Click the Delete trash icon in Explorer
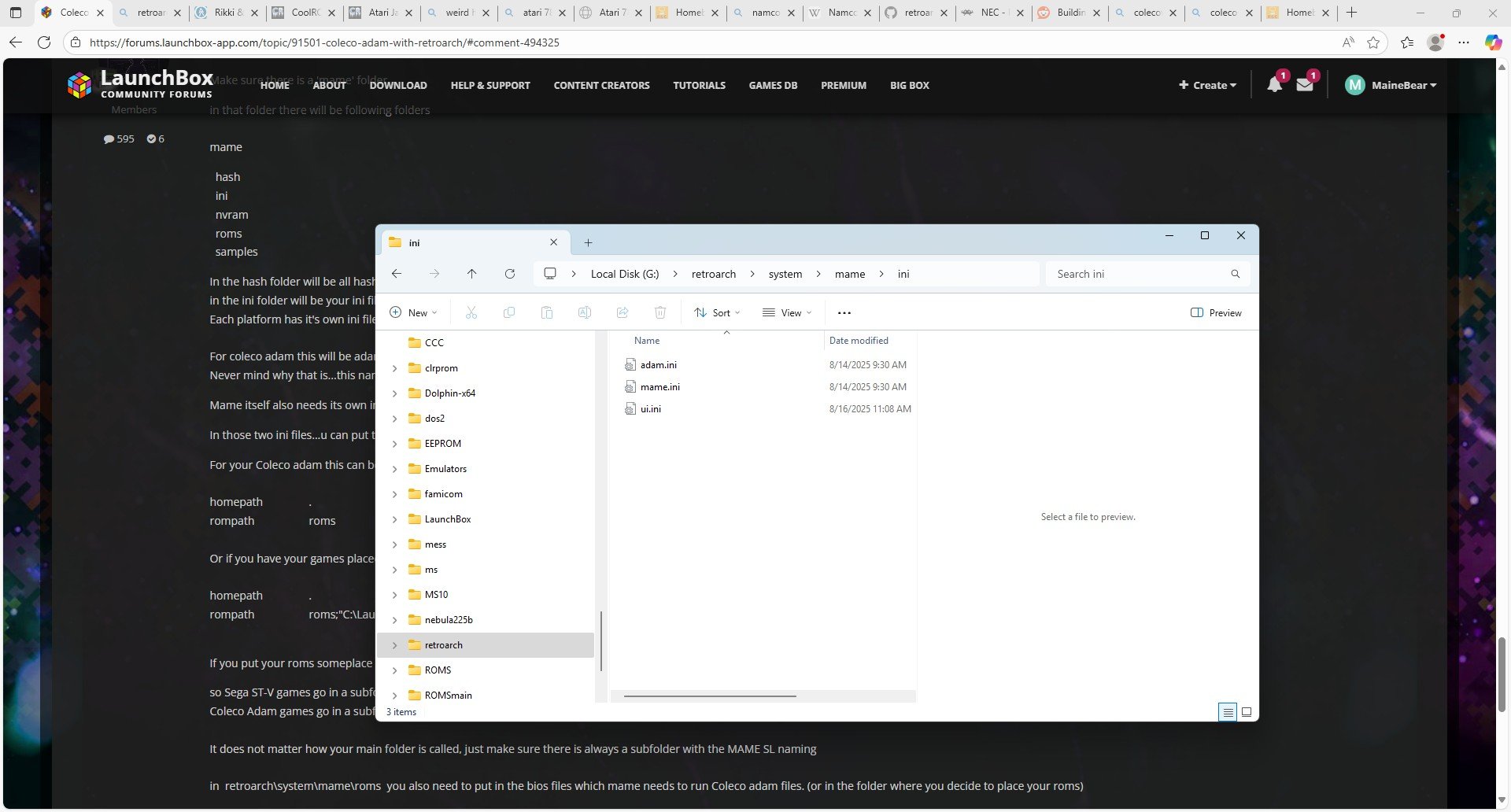 pos(660,312)
